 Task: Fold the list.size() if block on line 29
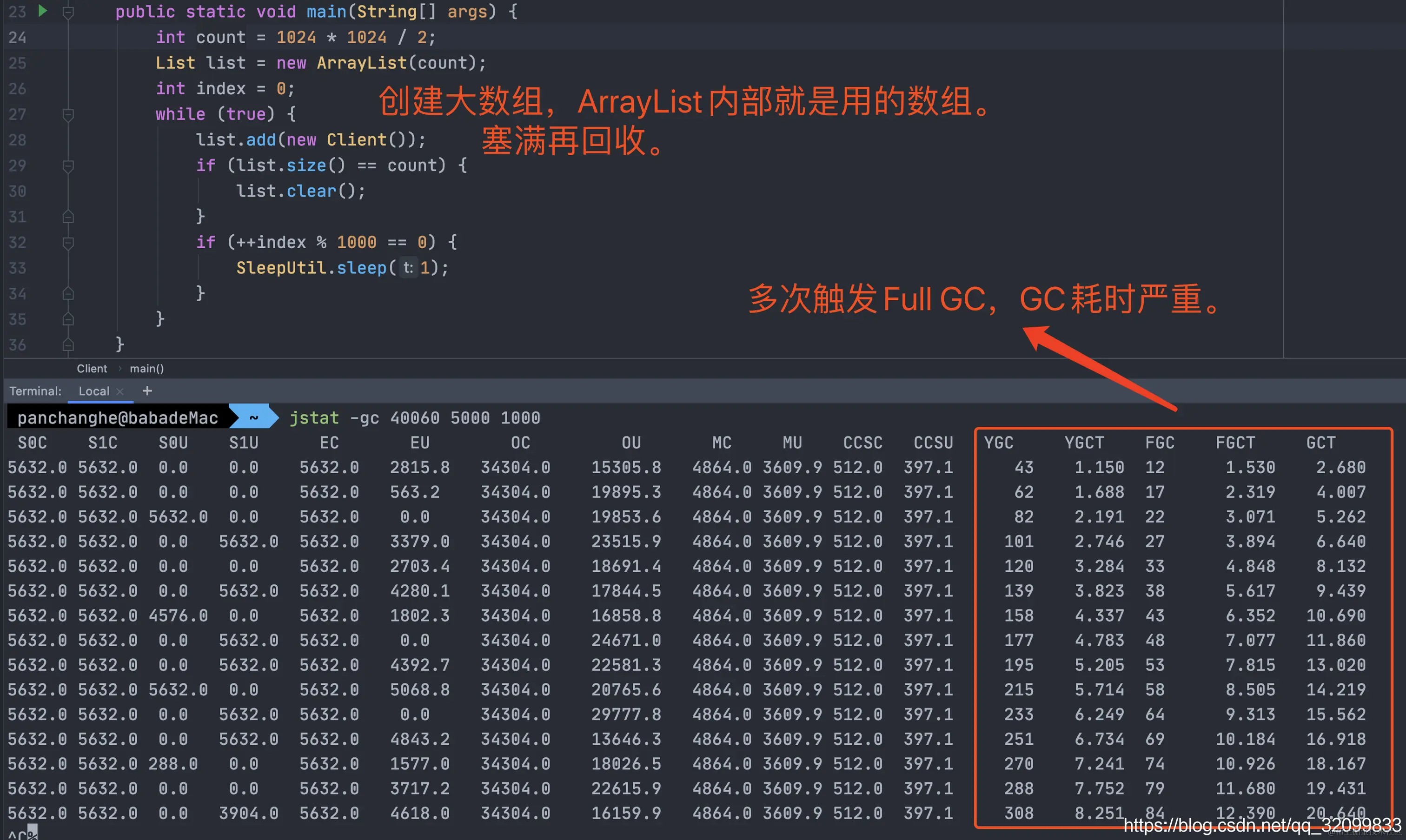click(x=68, y=166)
